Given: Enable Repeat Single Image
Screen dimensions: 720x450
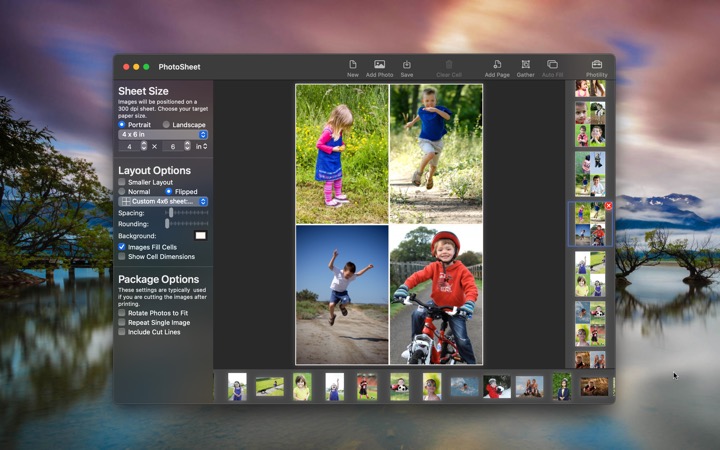Looking at the screenshot, I should coord(122,322).
